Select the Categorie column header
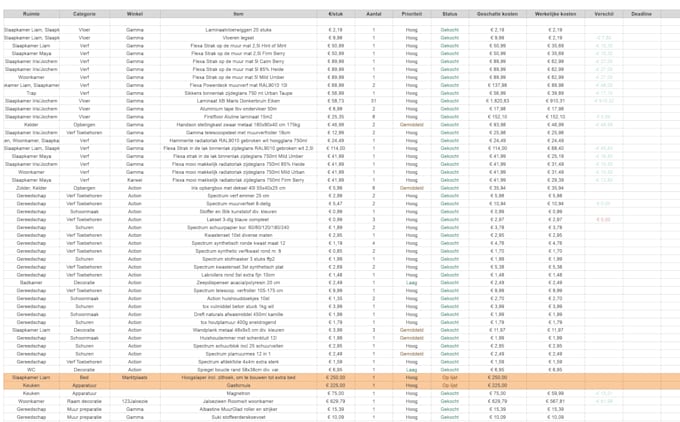680x422 pixels. (84, 14)
